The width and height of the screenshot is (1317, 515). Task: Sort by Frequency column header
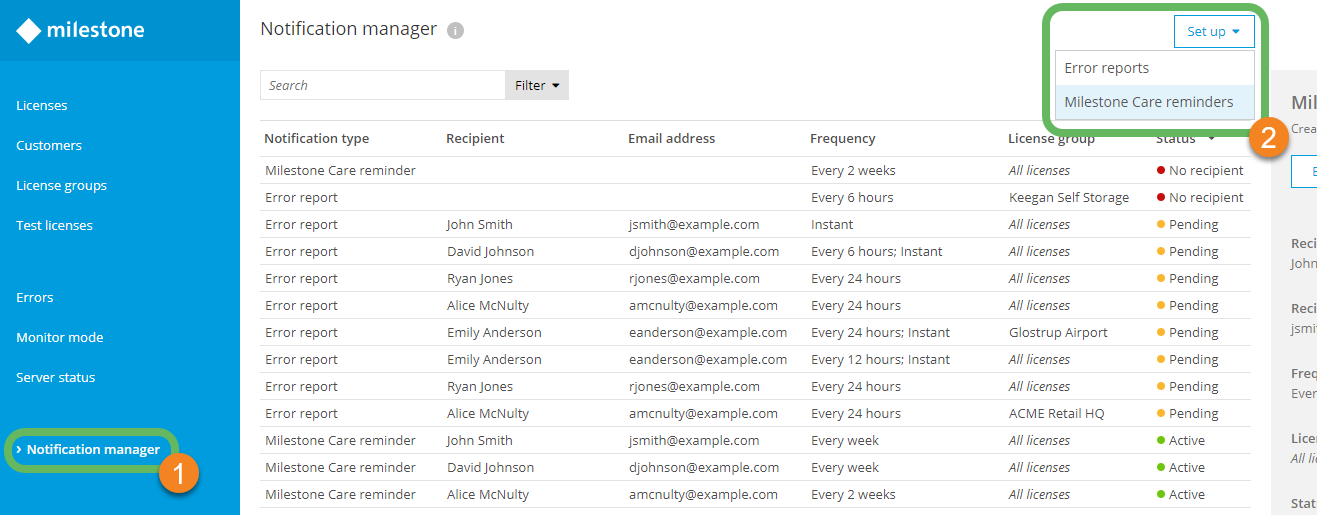(x=842, y=139)
